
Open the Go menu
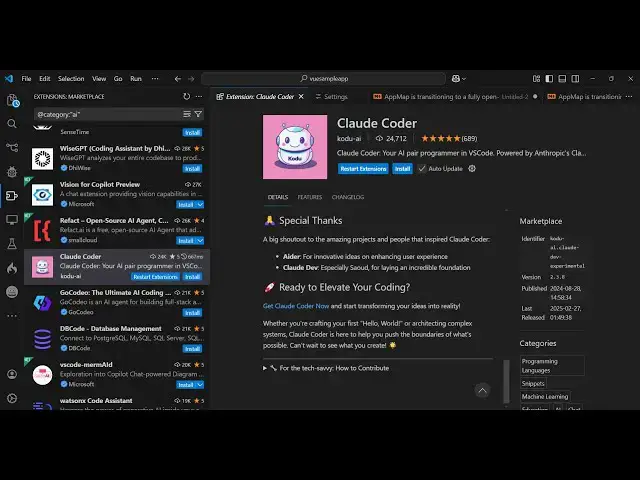(x=118, y=79)
